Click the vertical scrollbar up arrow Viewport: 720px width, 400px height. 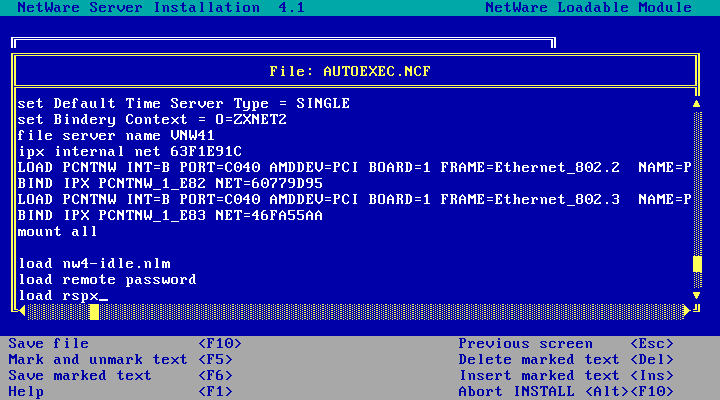(697, 103)
